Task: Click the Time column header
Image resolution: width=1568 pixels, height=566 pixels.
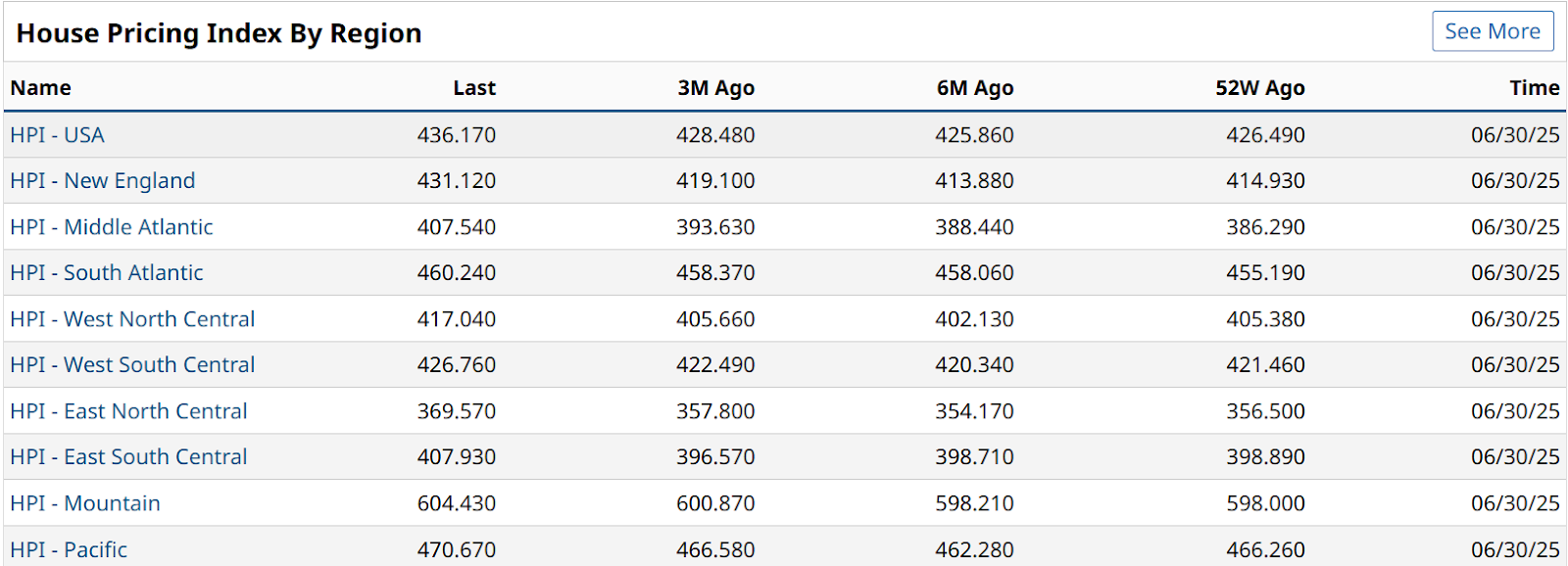Action: (1534, 88)
